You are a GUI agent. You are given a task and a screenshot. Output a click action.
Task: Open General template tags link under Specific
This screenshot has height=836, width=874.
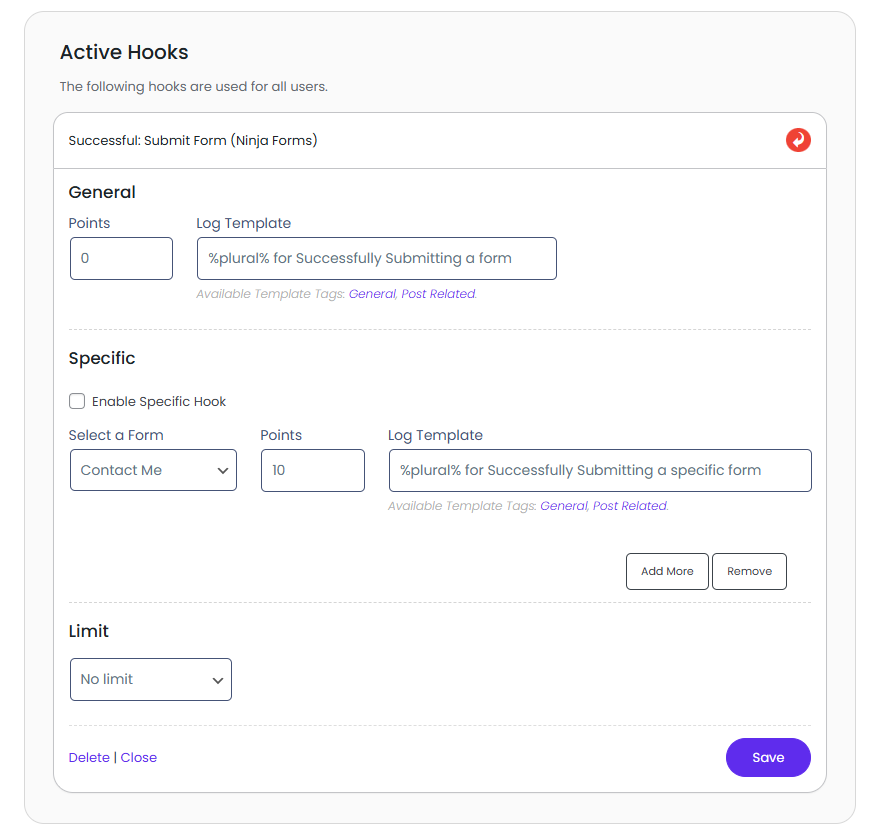[x=564, y=506]
